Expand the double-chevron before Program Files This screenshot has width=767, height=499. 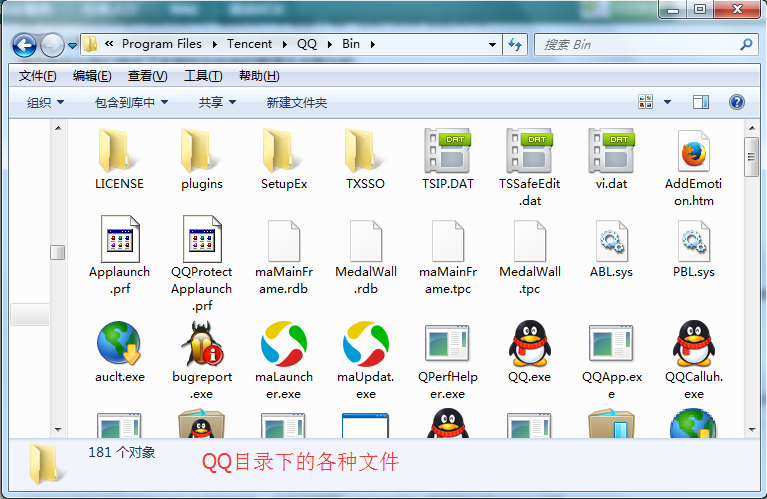(x=109, y=44)
